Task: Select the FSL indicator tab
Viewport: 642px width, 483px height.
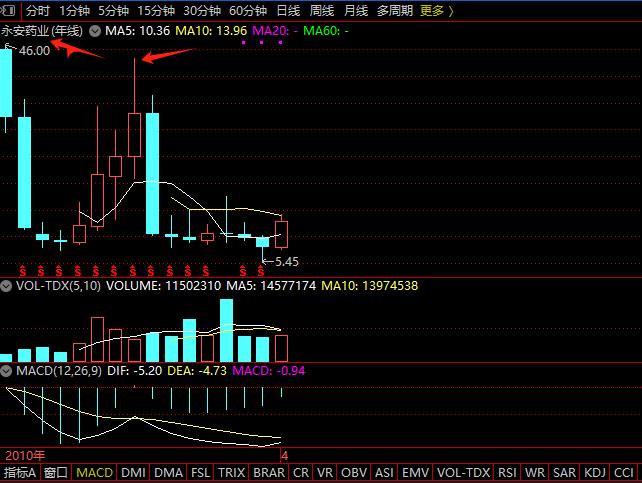Action: coord(201,473)
